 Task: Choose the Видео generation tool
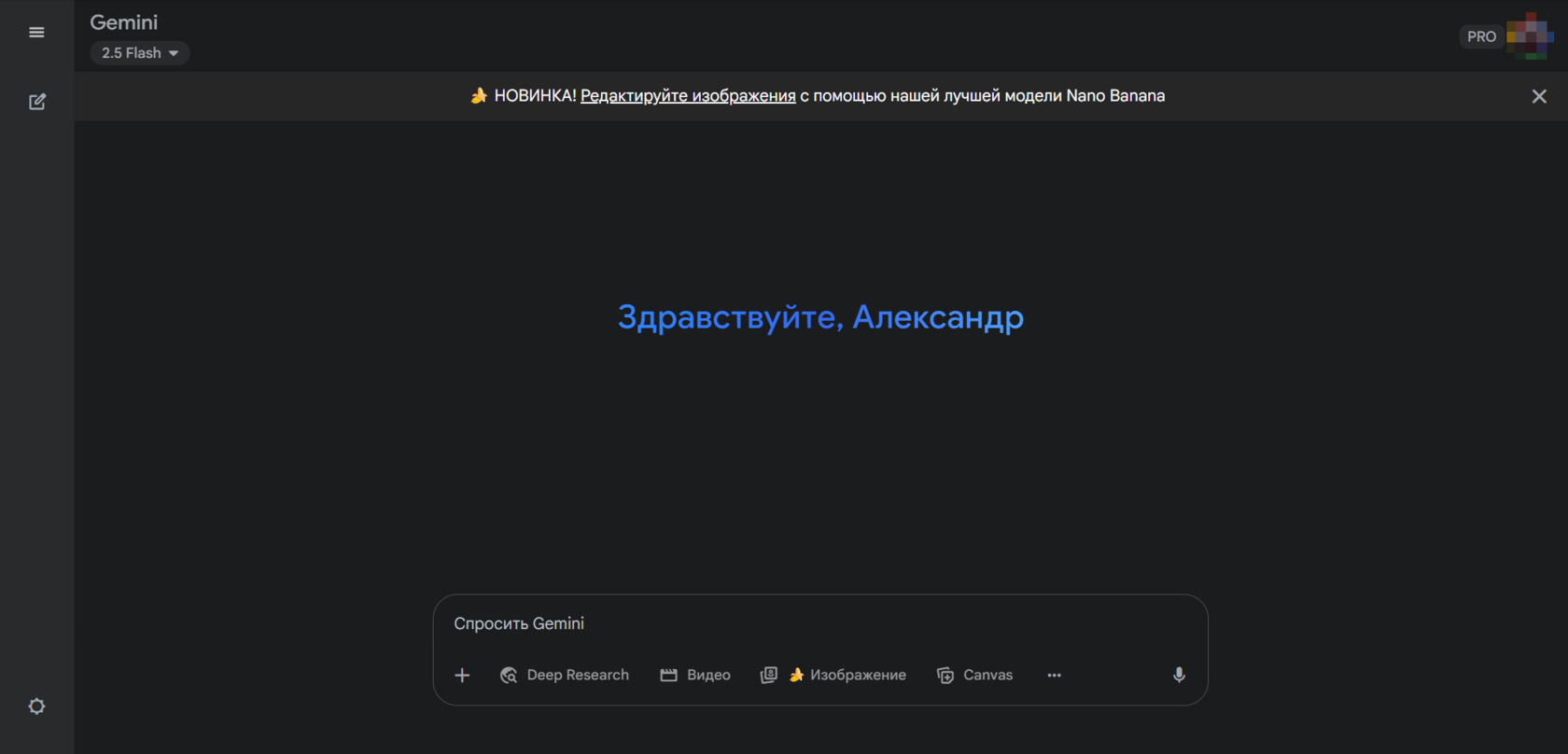[x=695, y=675]
